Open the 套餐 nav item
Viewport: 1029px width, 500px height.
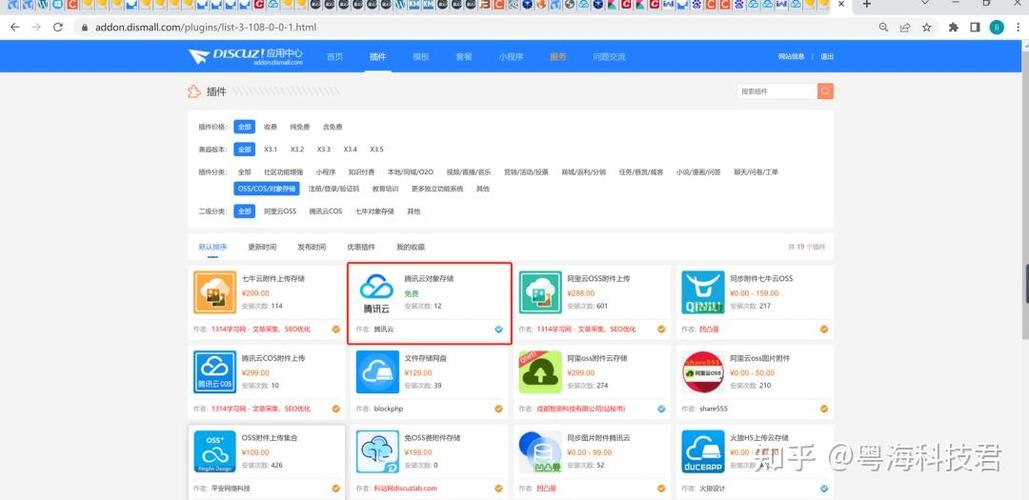[x=464, y=56]
